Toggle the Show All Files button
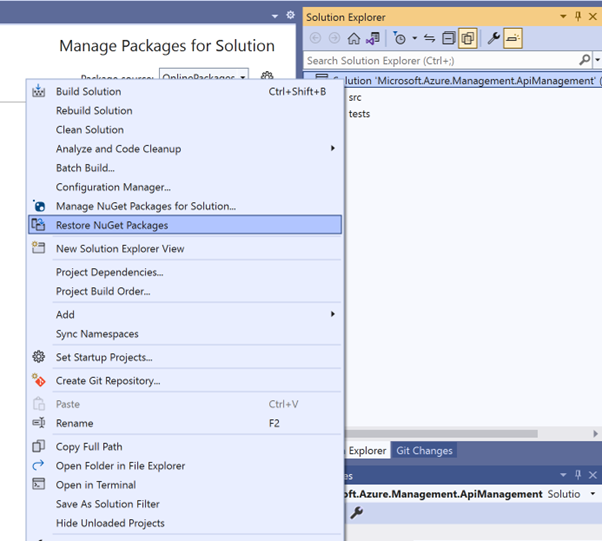Viewport: 602px width, 541px height. tap(468, 38)
